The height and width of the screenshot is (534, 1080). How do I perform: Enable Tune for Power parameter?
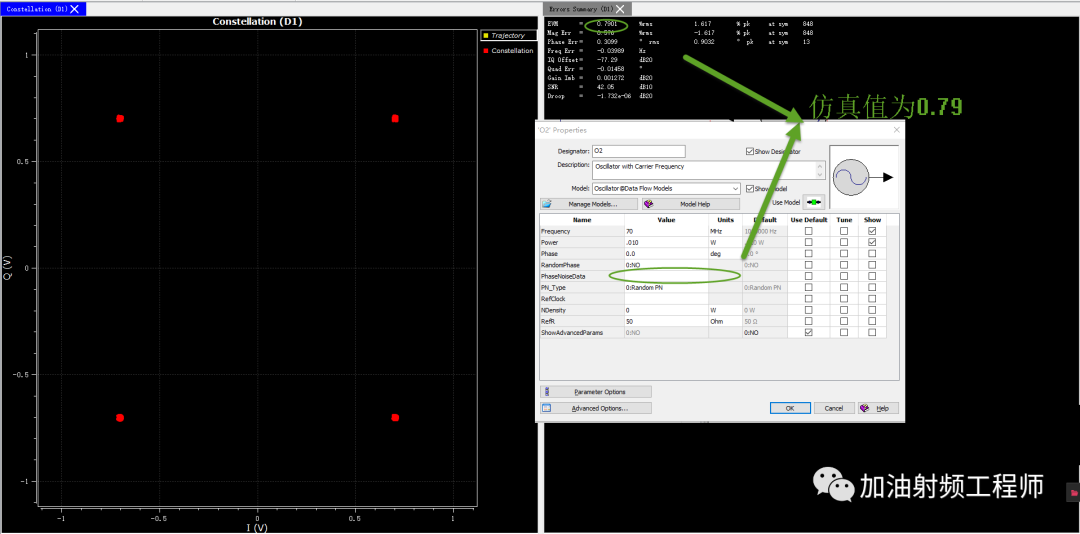[844, 243]
